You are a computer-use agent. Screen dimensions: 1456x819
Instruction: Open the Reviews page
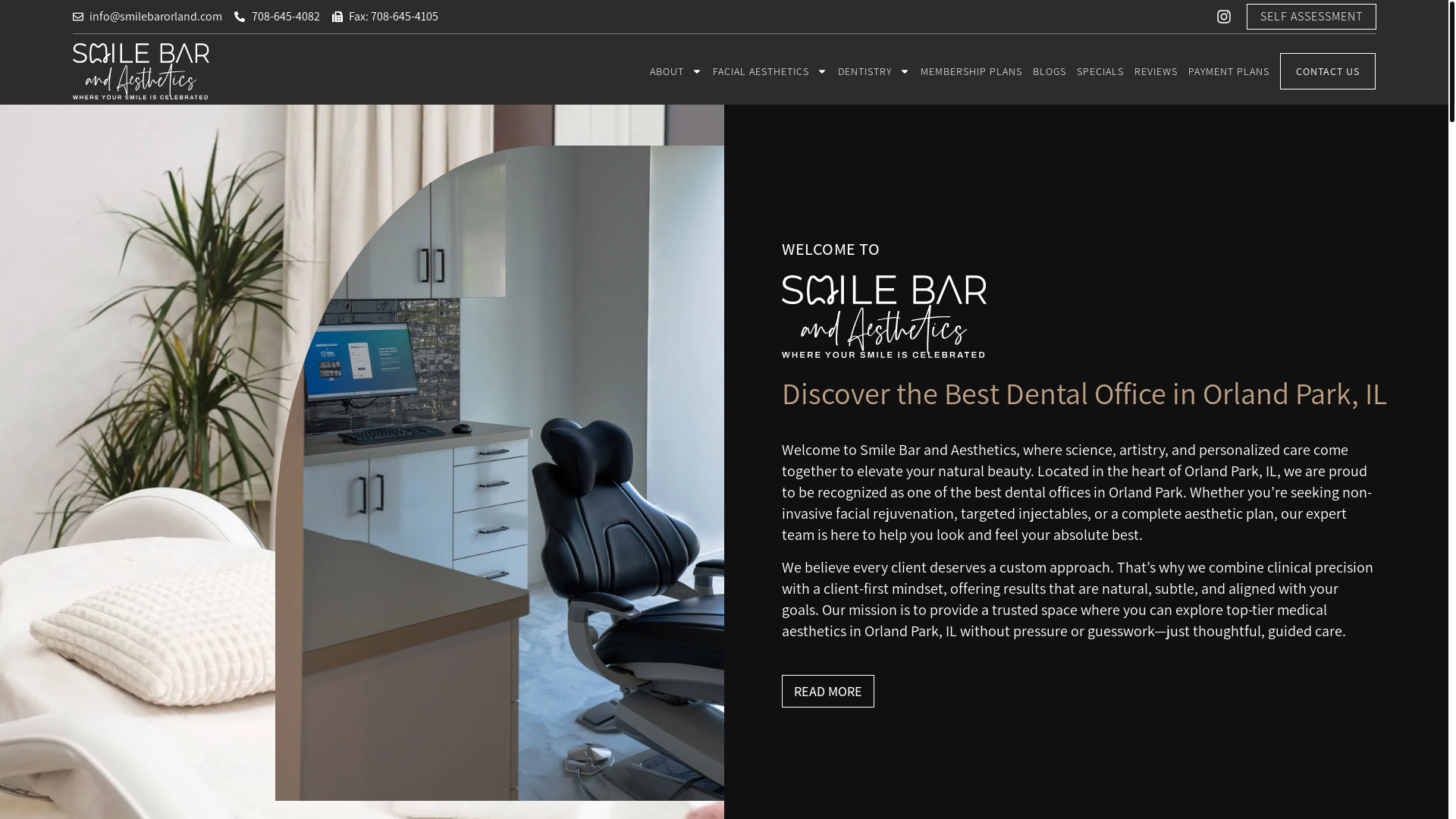(1156, 71)
